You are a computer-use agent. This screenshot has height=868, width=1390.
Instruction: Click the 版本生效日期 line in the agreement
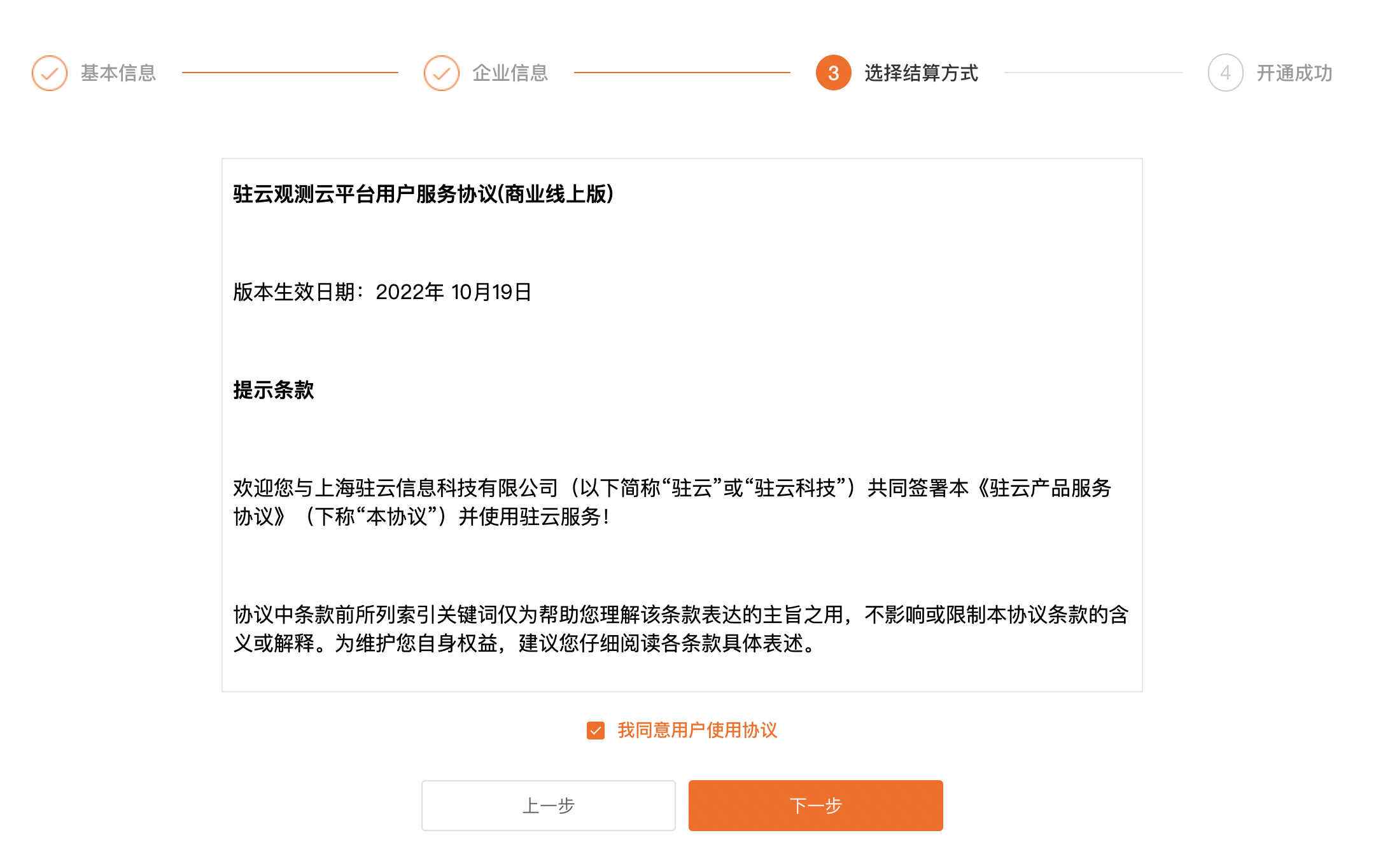[383, 292]
